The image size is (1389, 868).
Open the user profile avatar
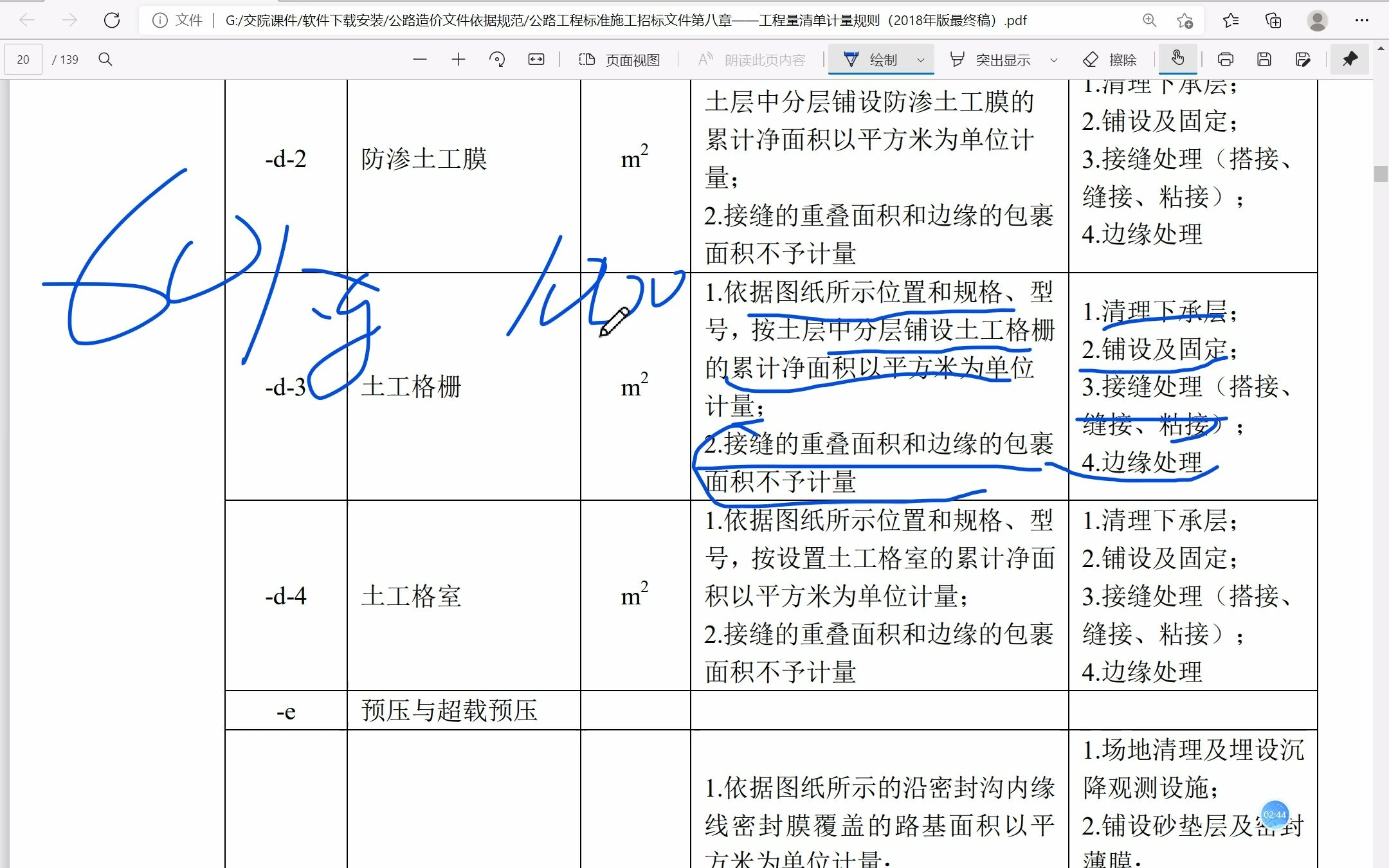tap(1317, 21)
